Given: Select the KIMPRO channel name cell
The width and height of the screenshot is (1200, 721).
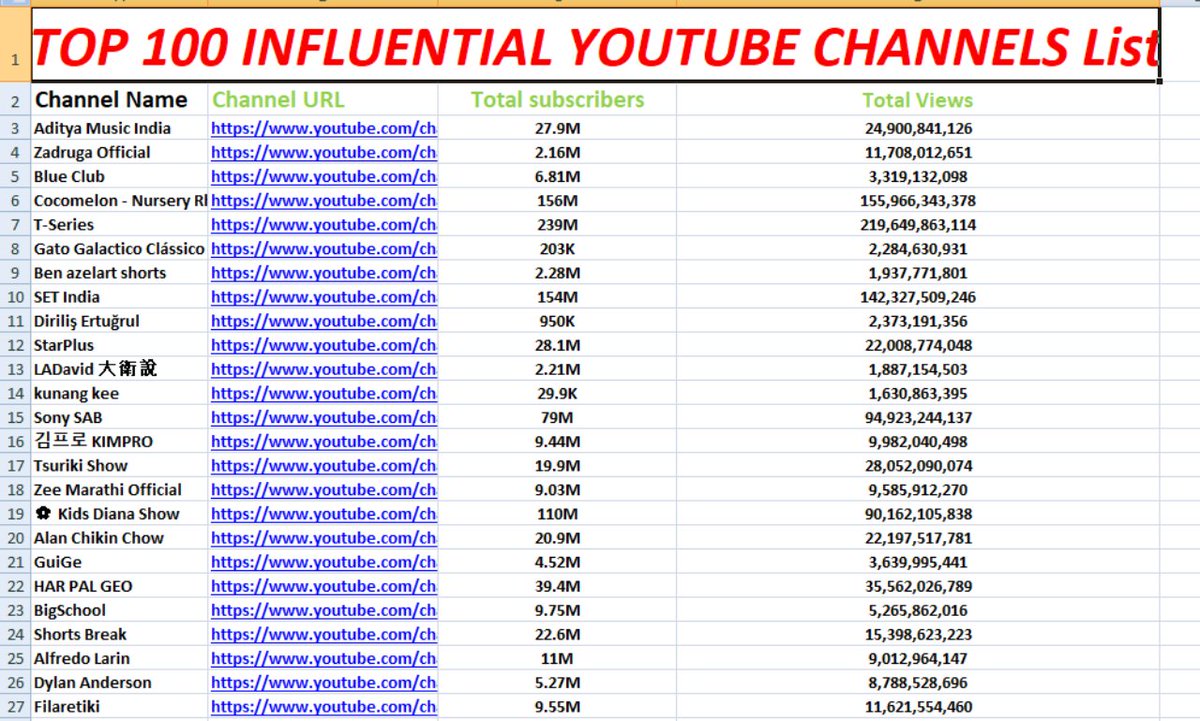Looking at the screenshot, I should (119, 441).
